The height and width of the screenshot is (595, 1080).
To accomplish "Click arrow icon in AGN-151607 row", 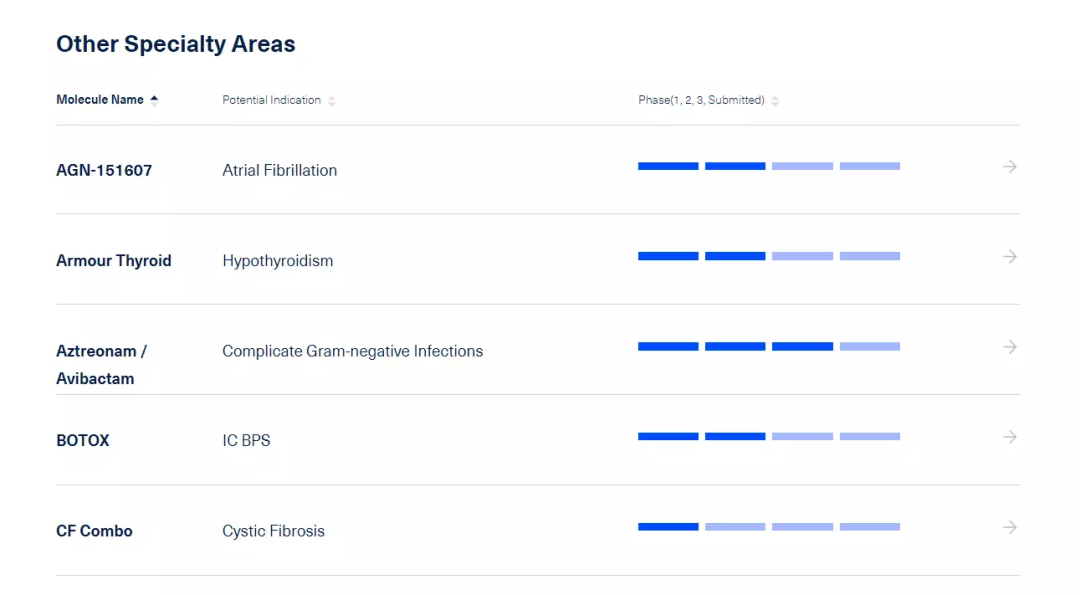I will click(1009, 167).
